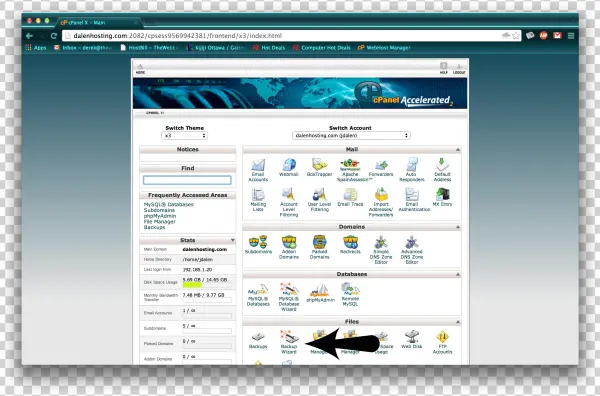The height and width of the screenshot is (396, 600).
Task: Open the HostBill bookmark
Action: click(x=149, y=48)
